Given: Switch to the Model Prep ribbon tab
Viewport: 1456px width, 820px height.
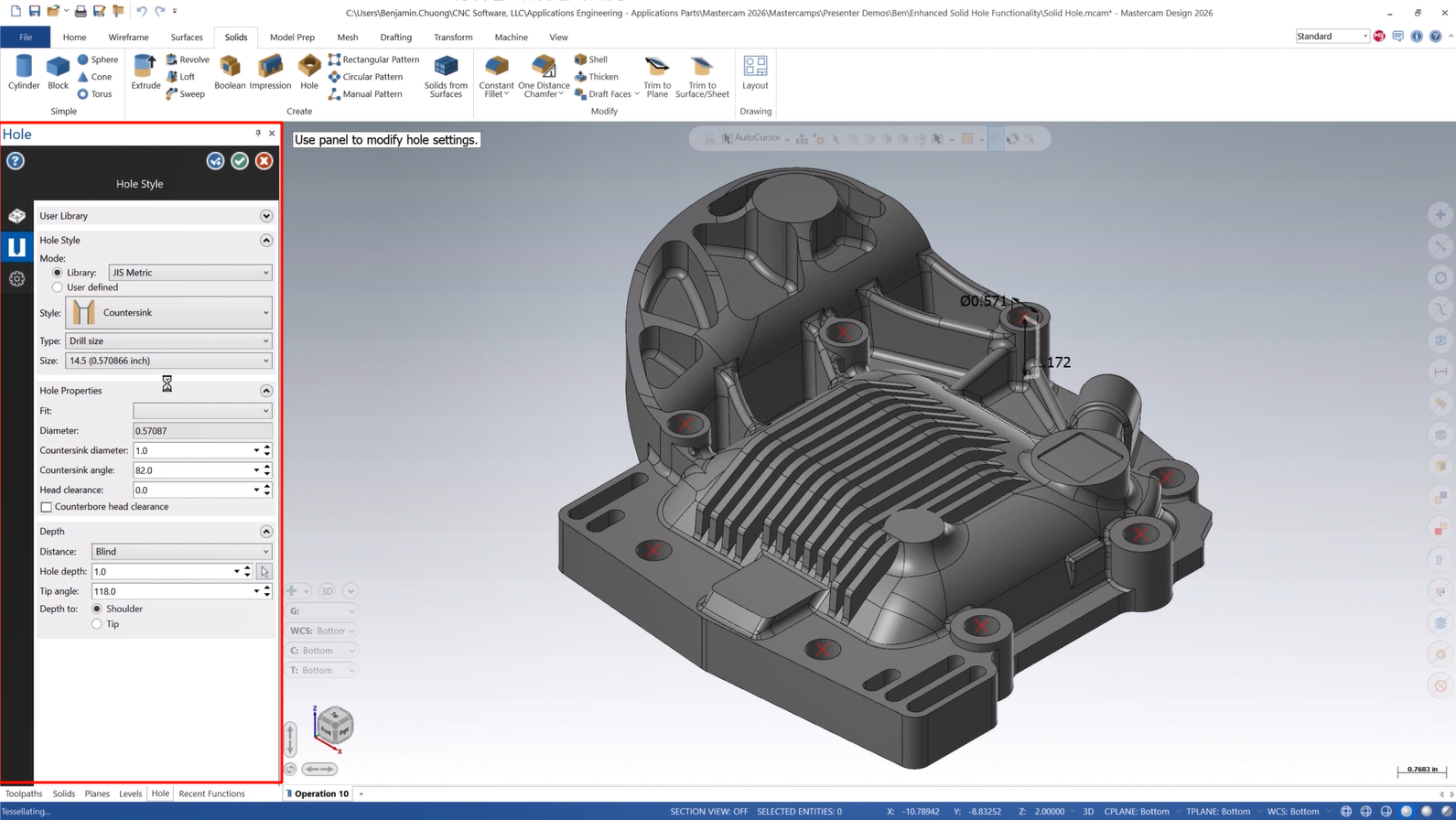Looking at the screenshot, I should [x=292, y=38].
